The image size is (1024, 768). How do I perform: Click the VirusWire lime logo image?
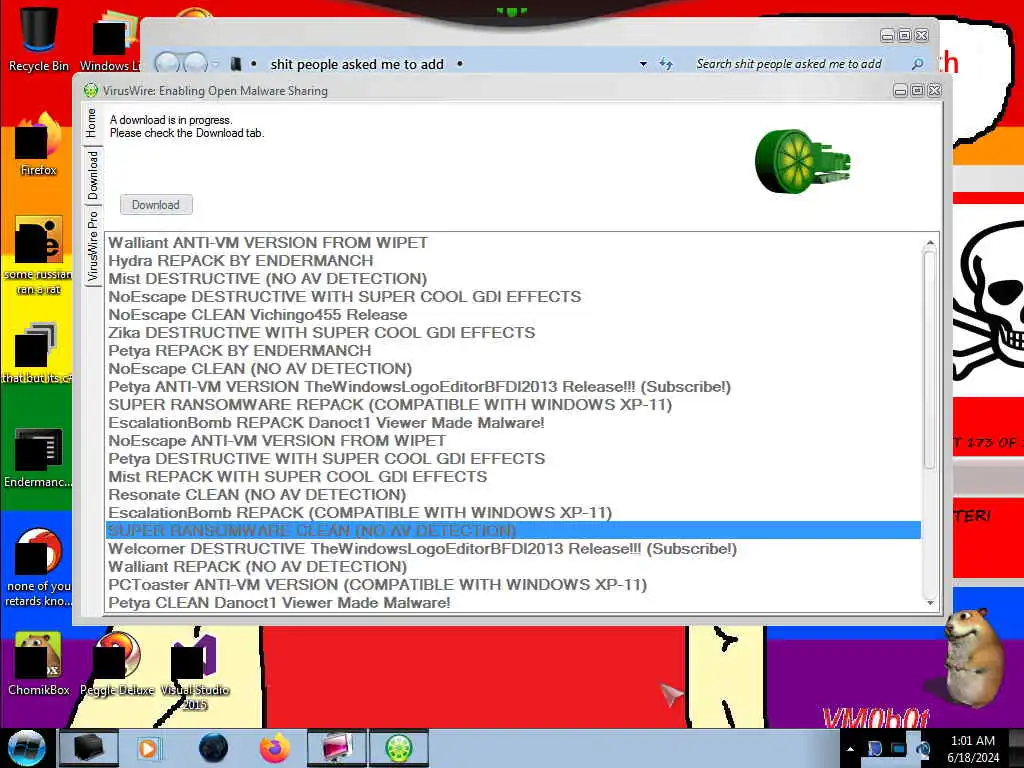[x=803, y=161]
